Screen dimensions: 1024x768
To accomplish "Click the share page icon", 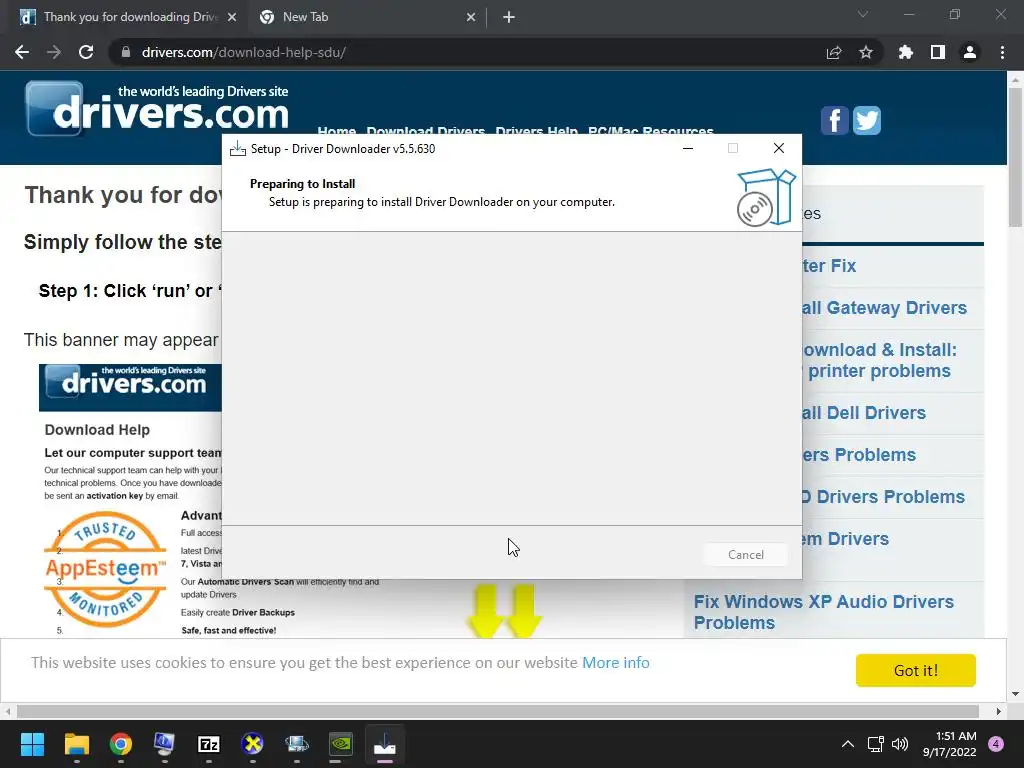I will point(834,52).
